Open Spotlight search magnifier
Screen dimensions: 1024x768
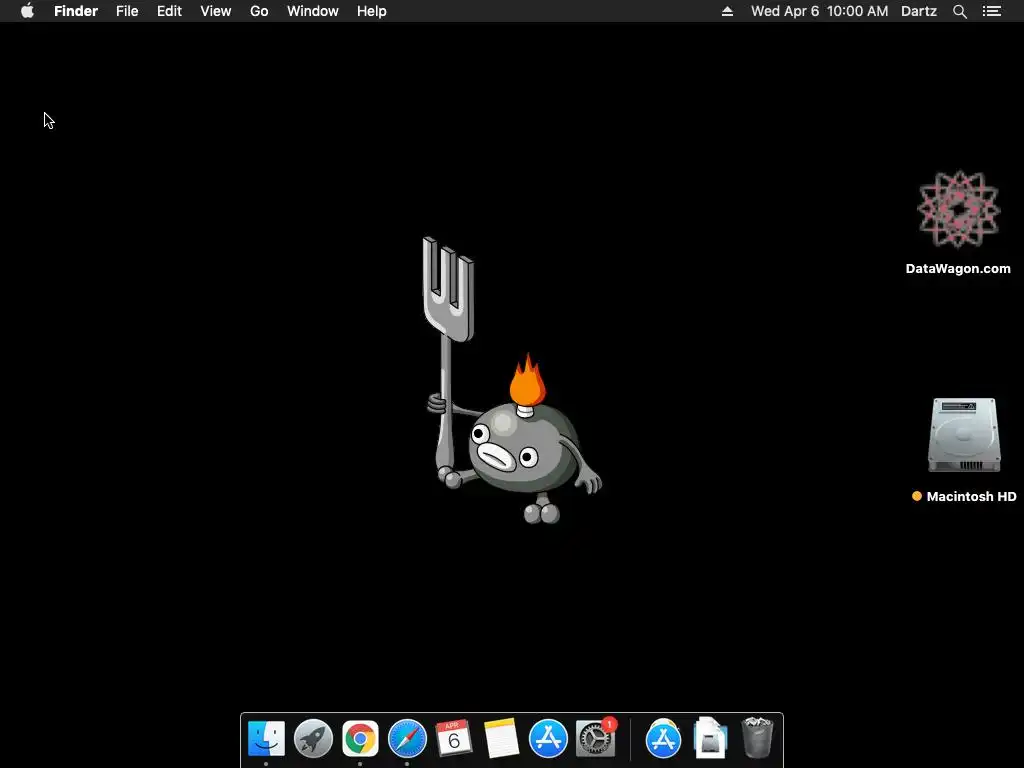tap(960, 11)
